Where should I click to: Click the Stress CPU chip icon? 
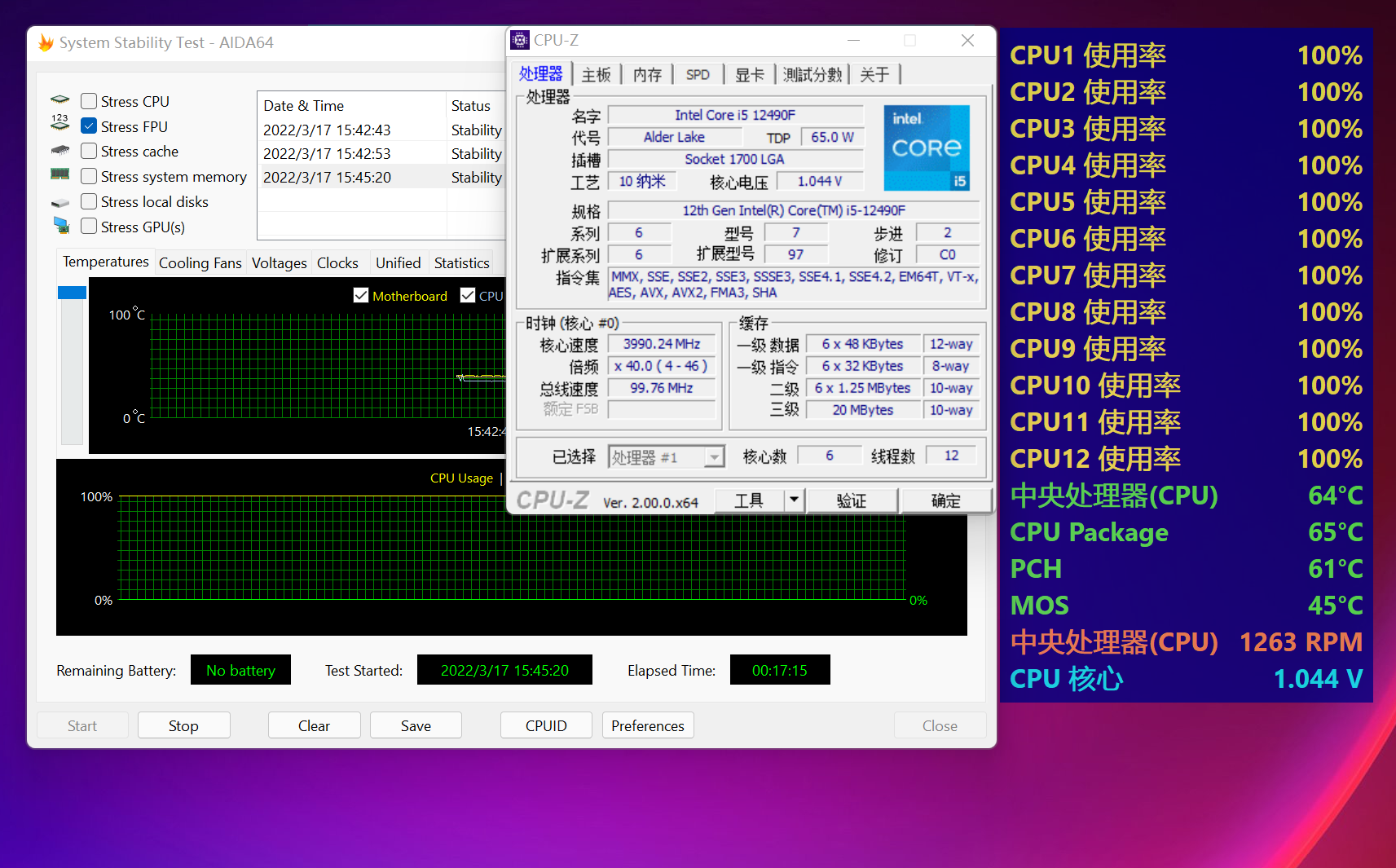[x=60, y=100]
